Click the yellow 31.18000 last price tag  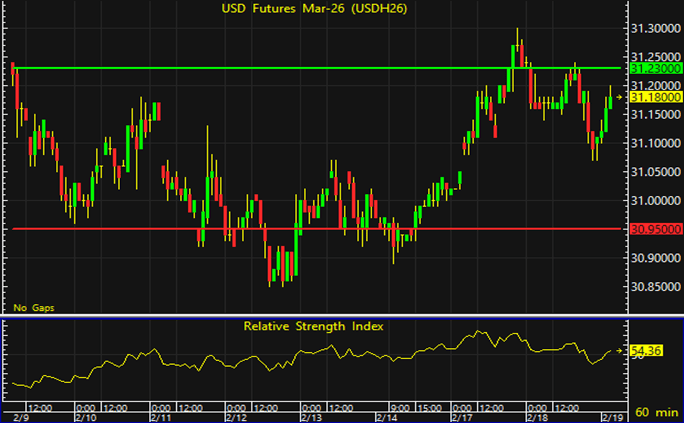(655, 97)
